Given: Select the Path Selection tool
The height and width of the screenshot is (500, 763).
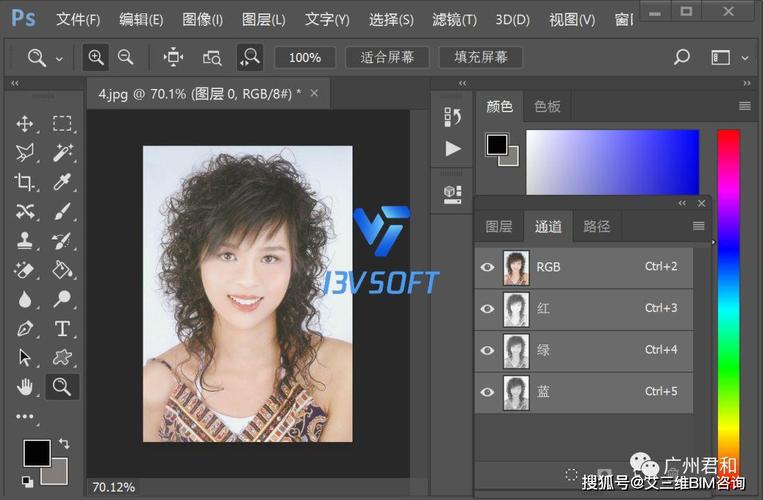Looking at the screenshot, I should click(x=24, y=358).
